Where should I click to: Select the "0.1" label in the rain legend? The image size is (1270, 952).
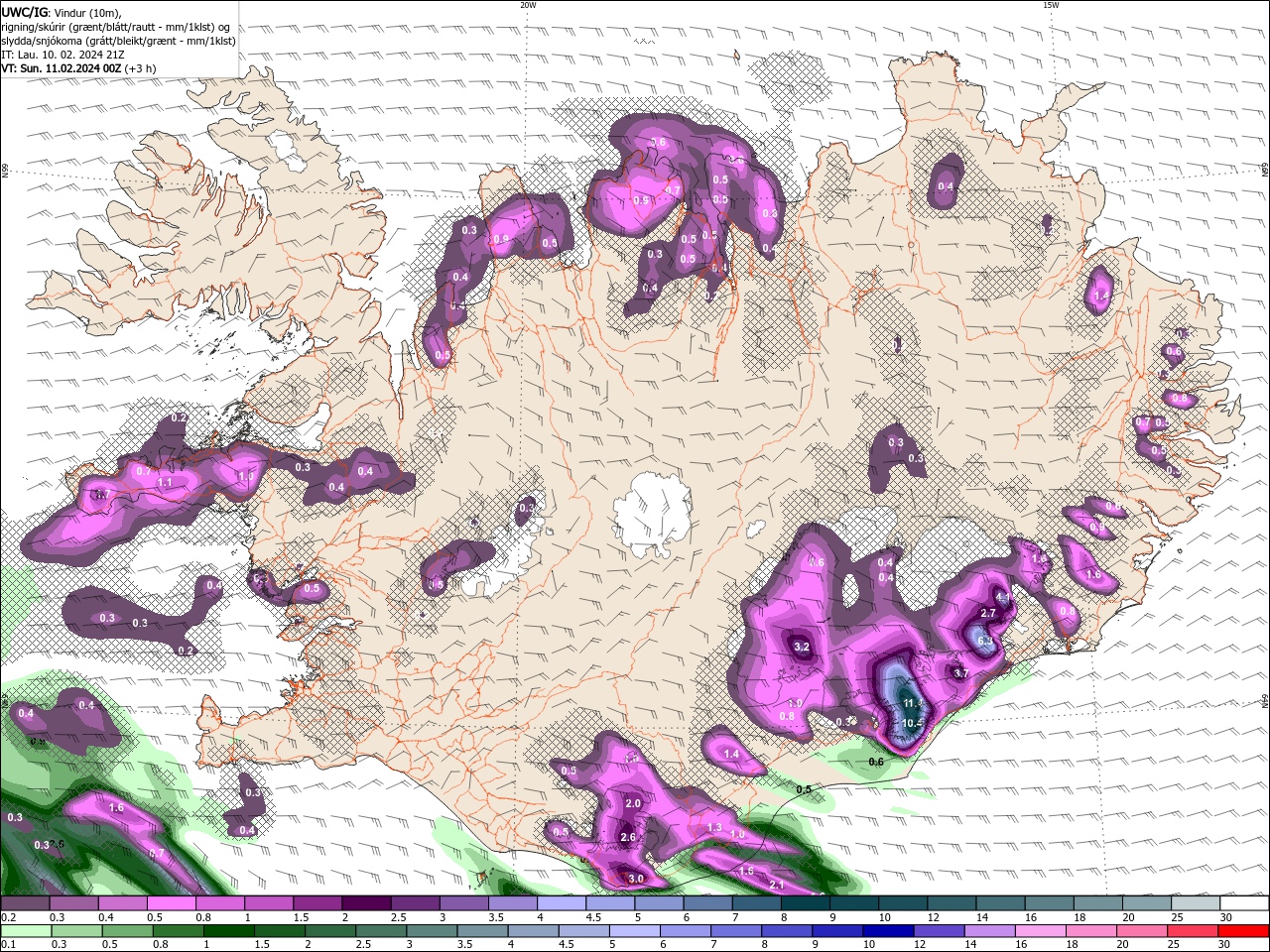[8, 945]
